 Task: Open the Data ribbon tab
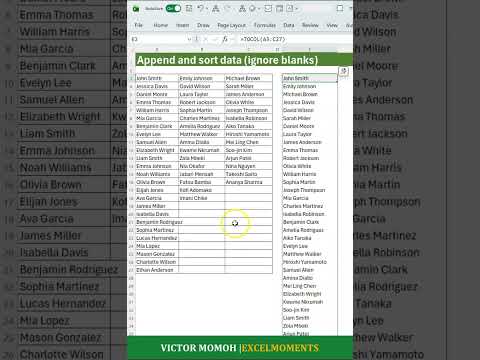[289, 25]
